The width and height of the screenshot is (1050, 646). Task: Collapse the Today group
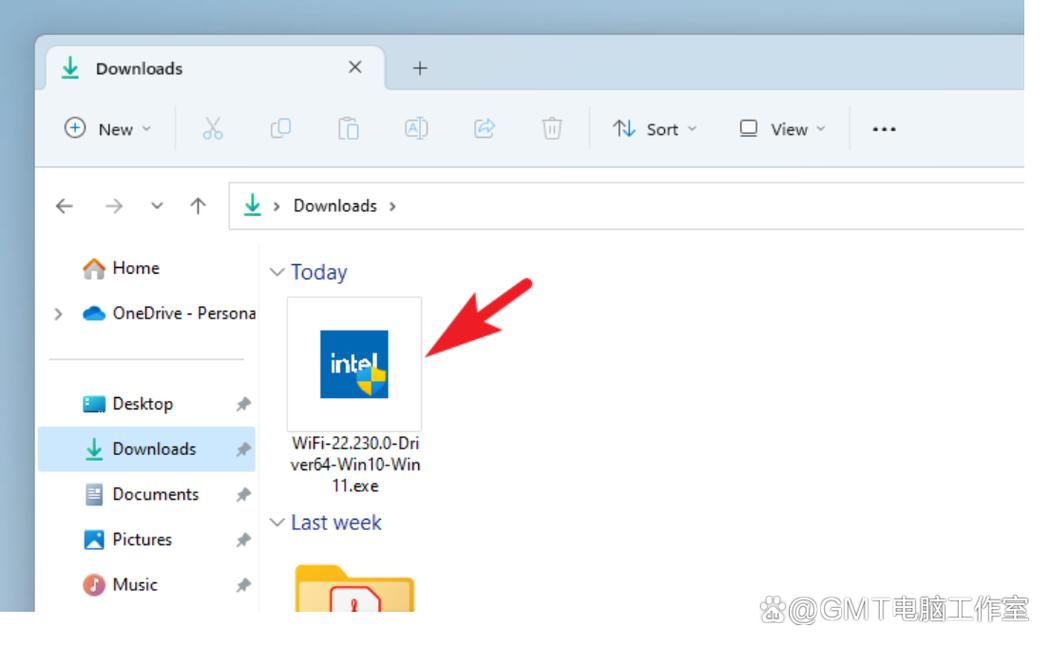point(277,272)
